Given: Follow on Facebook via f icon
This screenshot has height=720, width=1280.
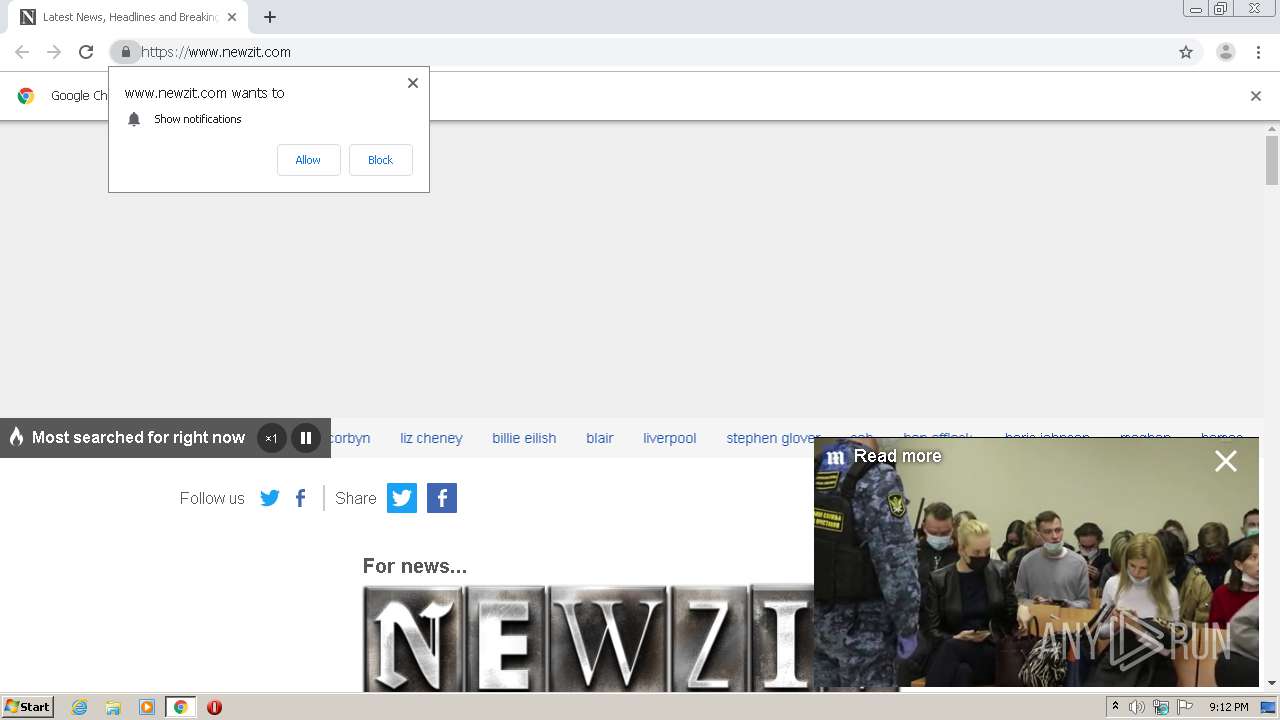Looking at the screenshot, I should pyautogui.click(x=300, y=498).
